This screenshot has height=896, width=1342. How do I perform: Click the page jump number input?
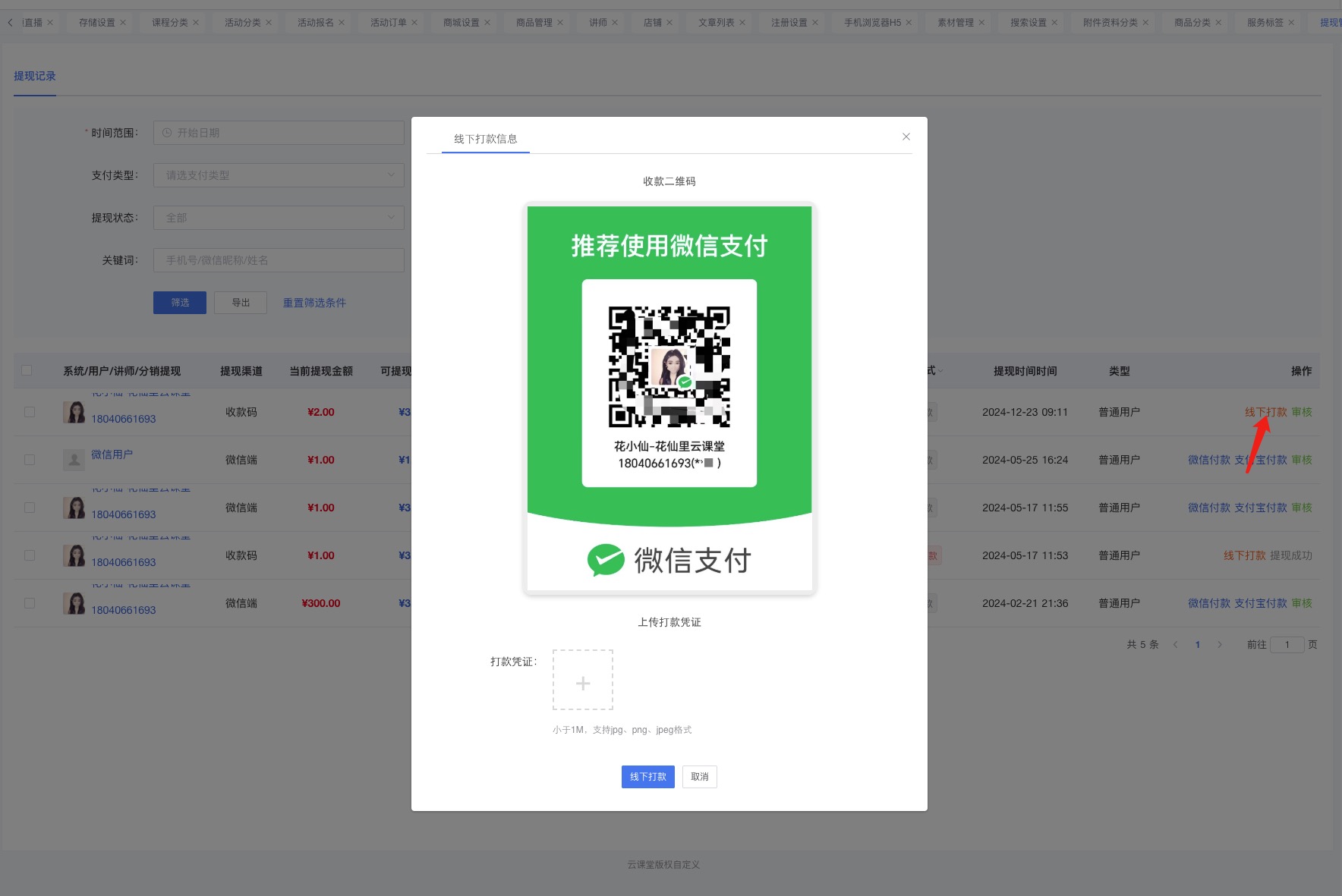pos(1287,645)
